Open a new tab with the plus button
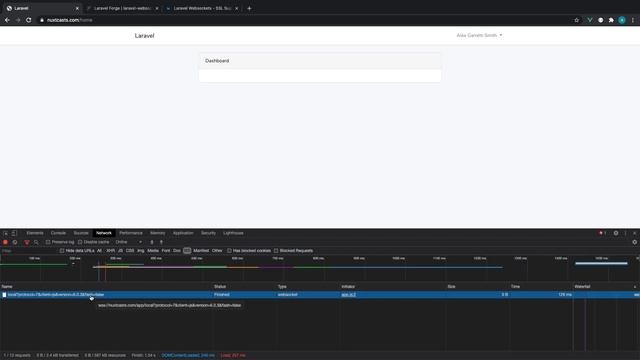The width and height of the screenshot is (640, 360). [249, 8]
